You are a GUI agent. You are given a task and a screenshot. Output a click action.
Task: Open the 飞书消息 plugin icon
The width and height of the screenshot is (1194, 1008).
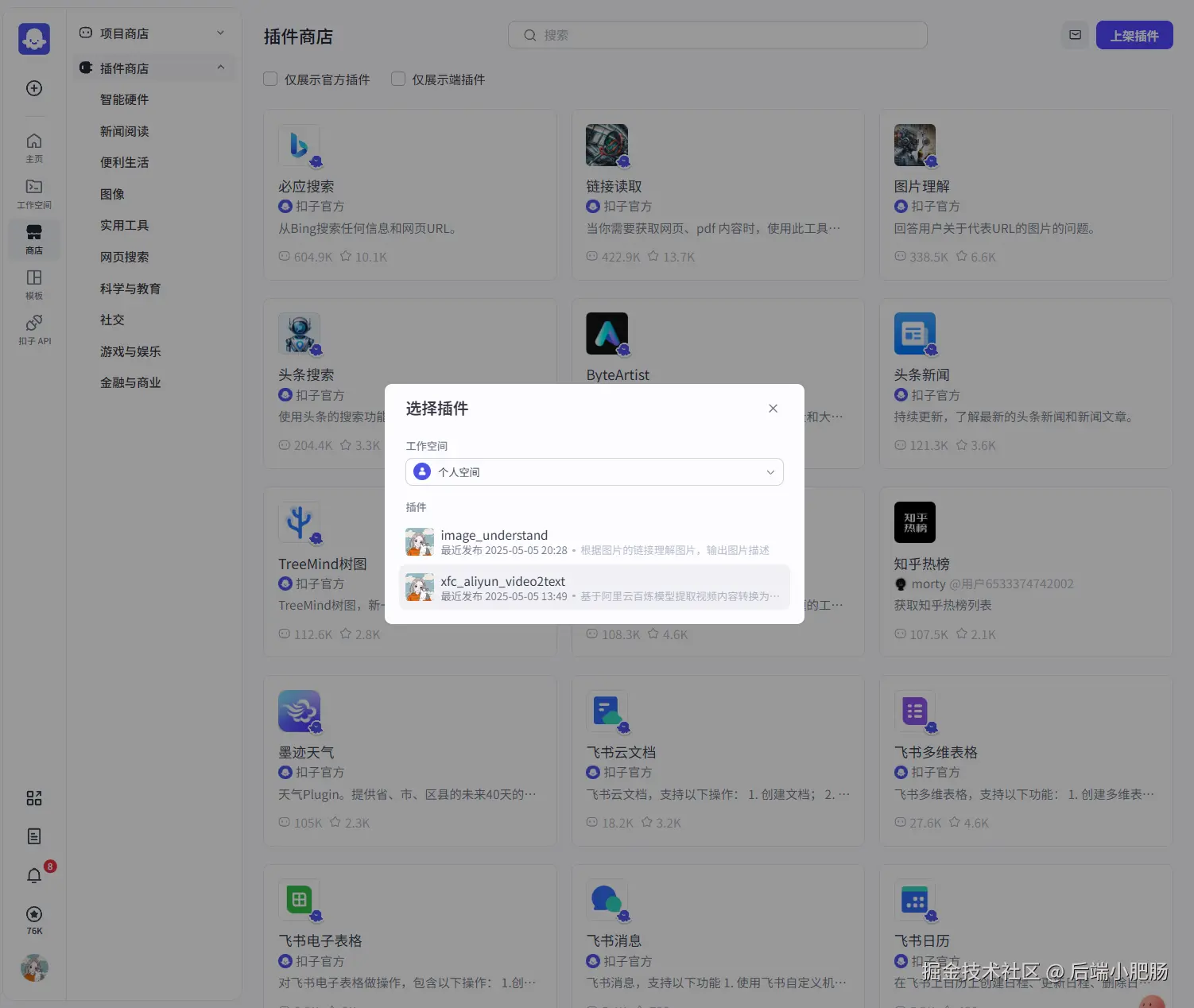(607, 899)
